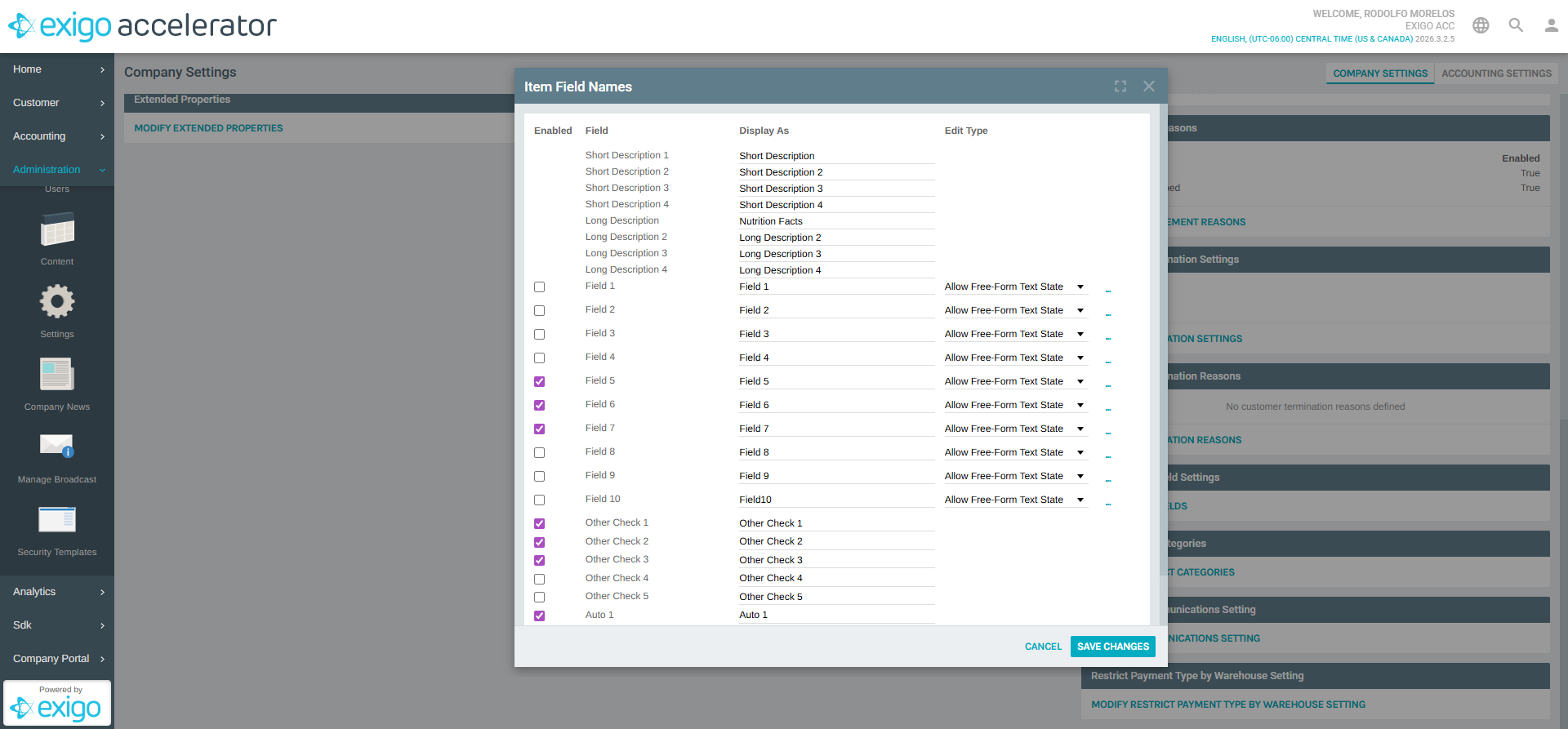Open Field 8 edit type dropdown

1014,453
